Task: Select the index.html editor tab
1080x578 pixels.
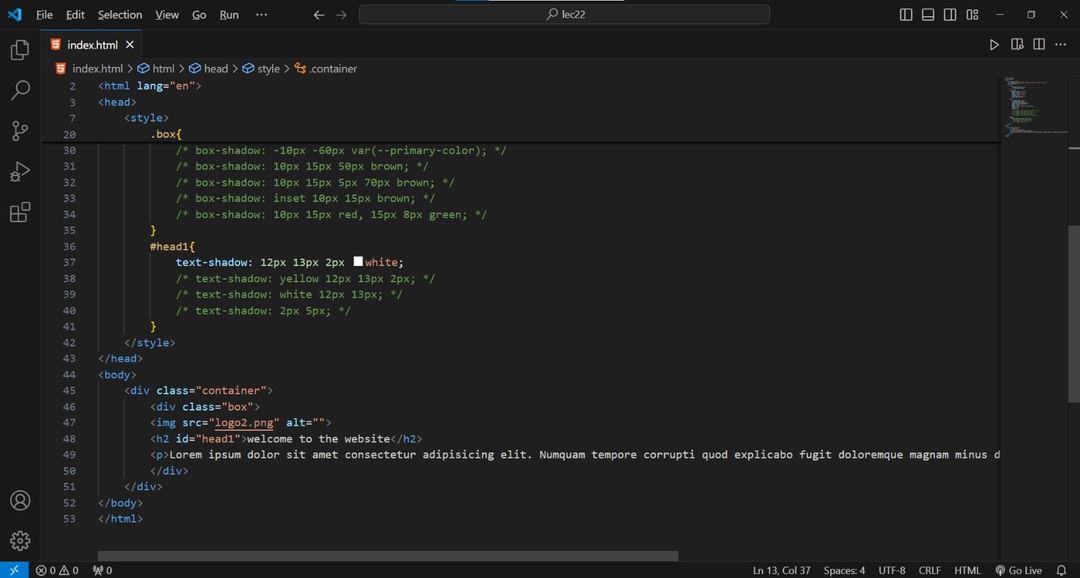Action: point(92,45)
